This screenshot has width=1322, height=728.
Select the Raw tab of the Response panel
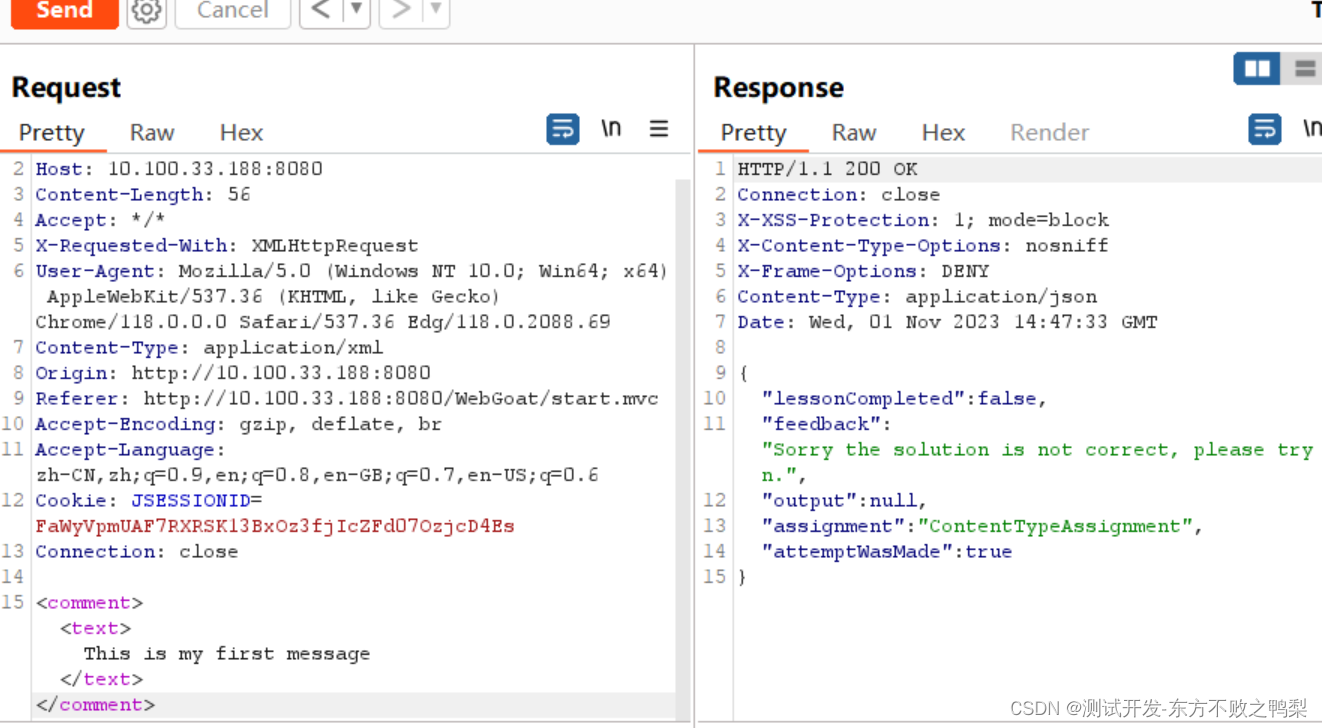854,132
